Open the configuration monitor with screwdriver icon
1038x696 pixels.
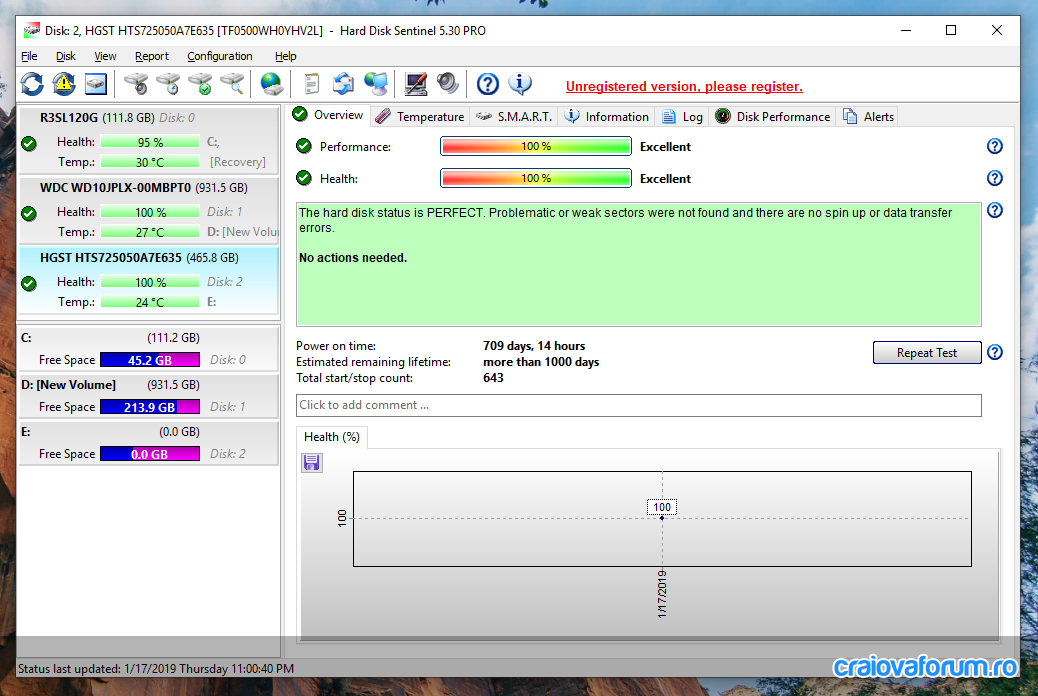(416, 84)
